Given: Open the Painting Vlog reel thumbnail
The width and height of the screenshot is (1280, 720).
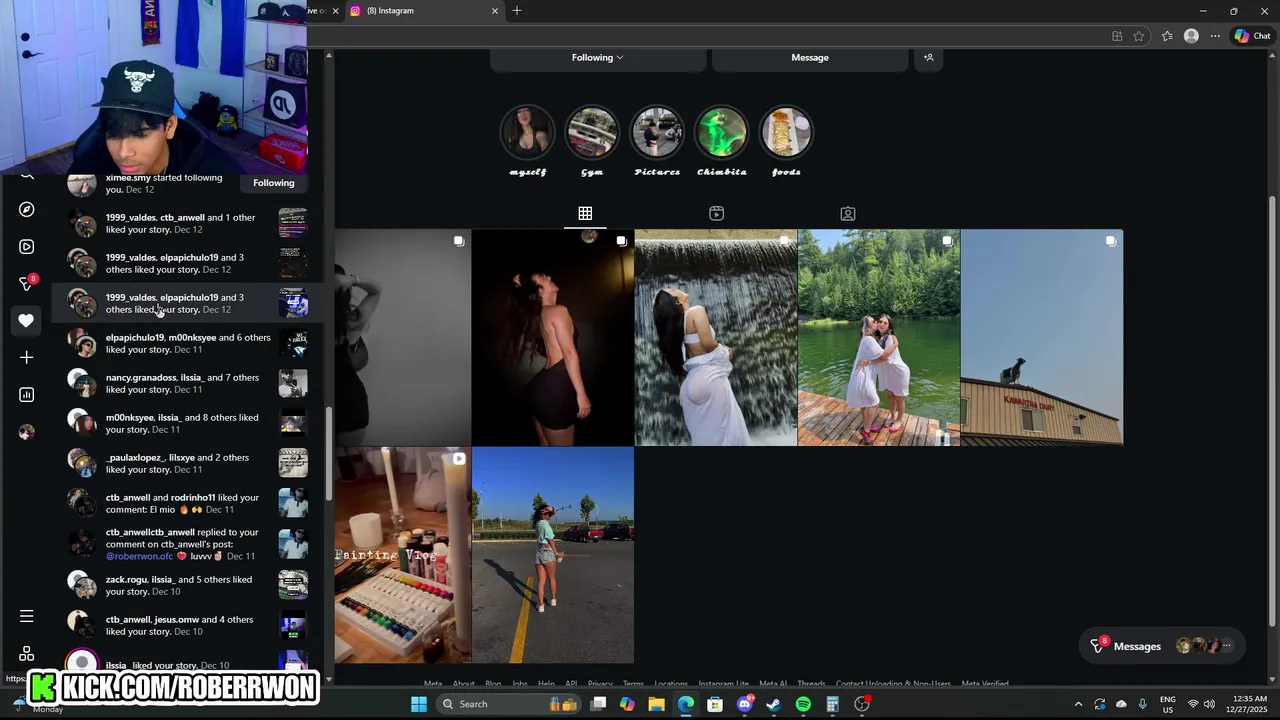Looking at the screenshot, I should (403, 555).
